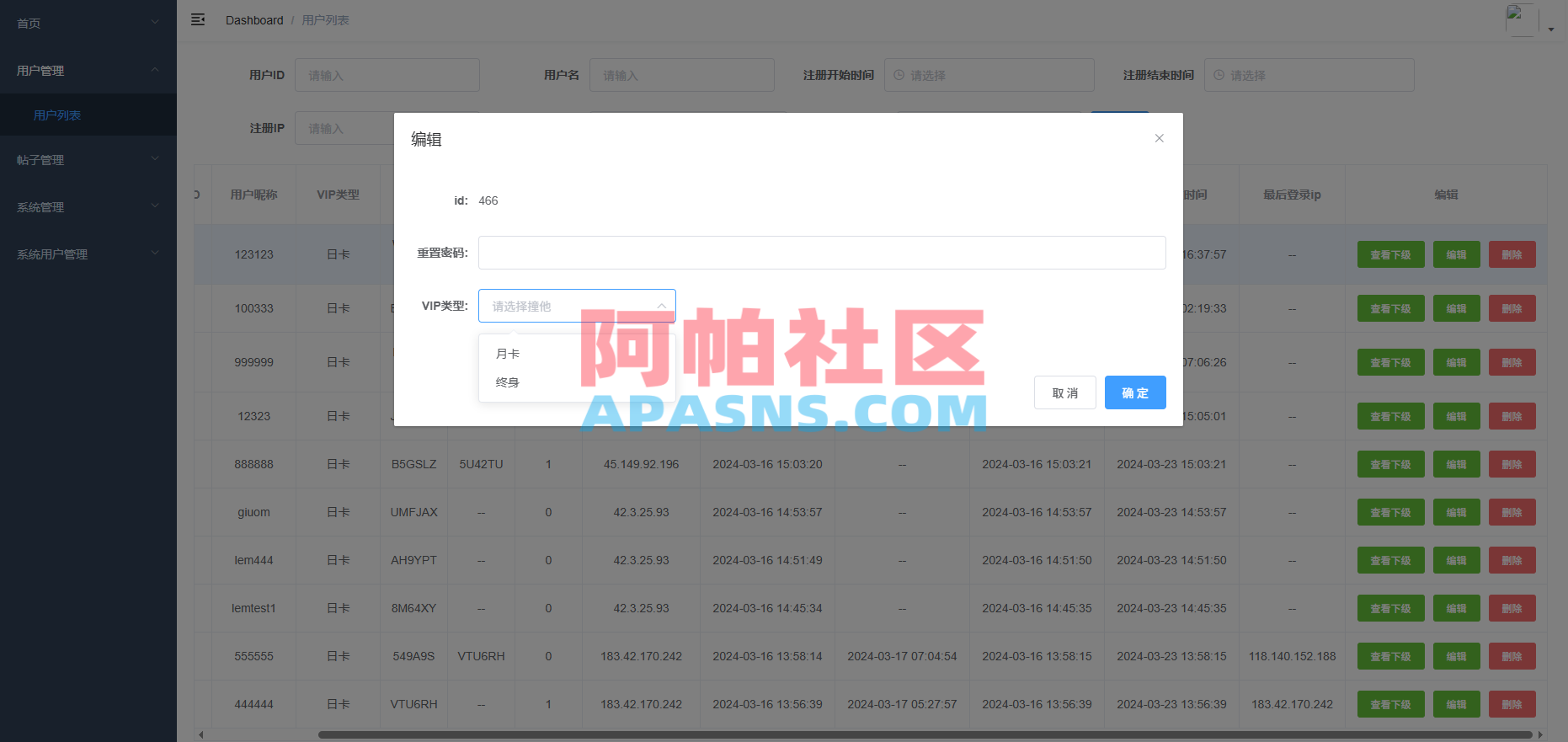
Task: Click 删除 for user lem444
Action: pos(1512,560)
